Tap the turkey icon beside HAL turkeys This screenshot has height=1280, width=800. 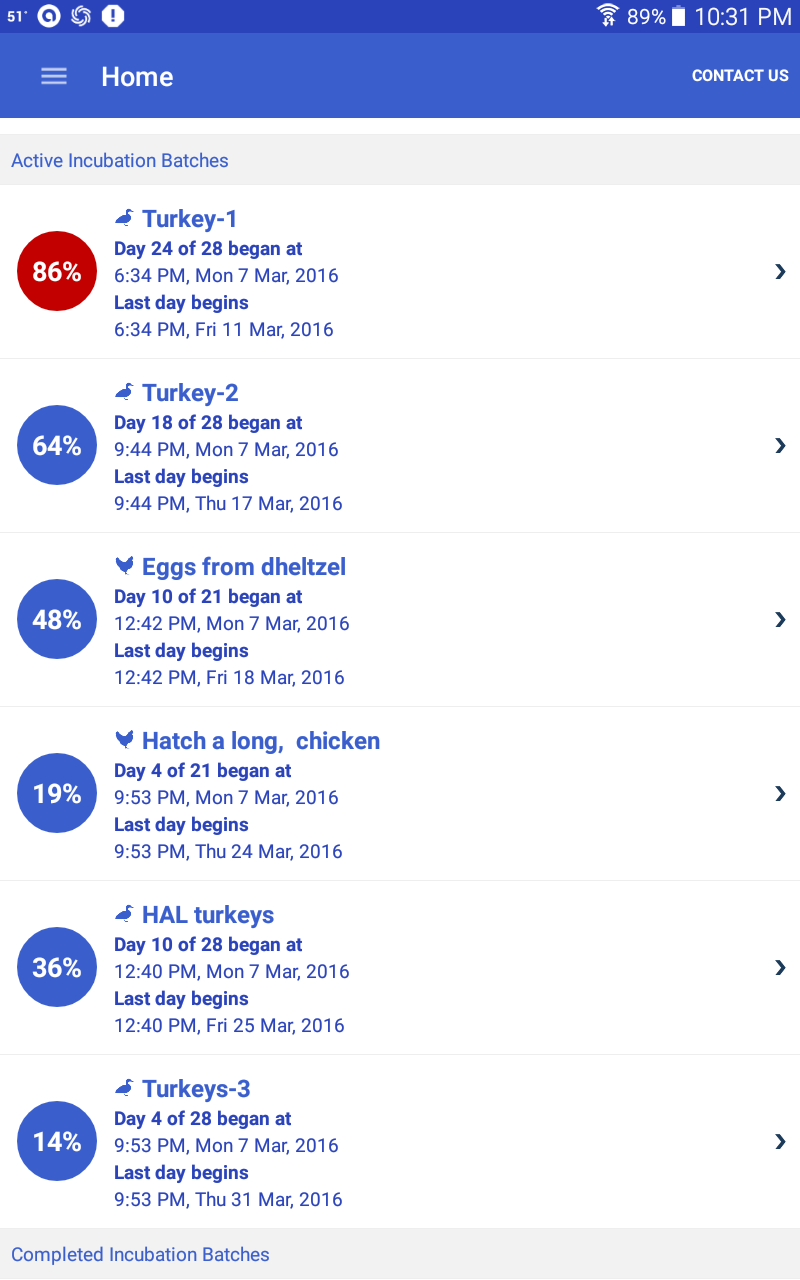tap(124, 913)
